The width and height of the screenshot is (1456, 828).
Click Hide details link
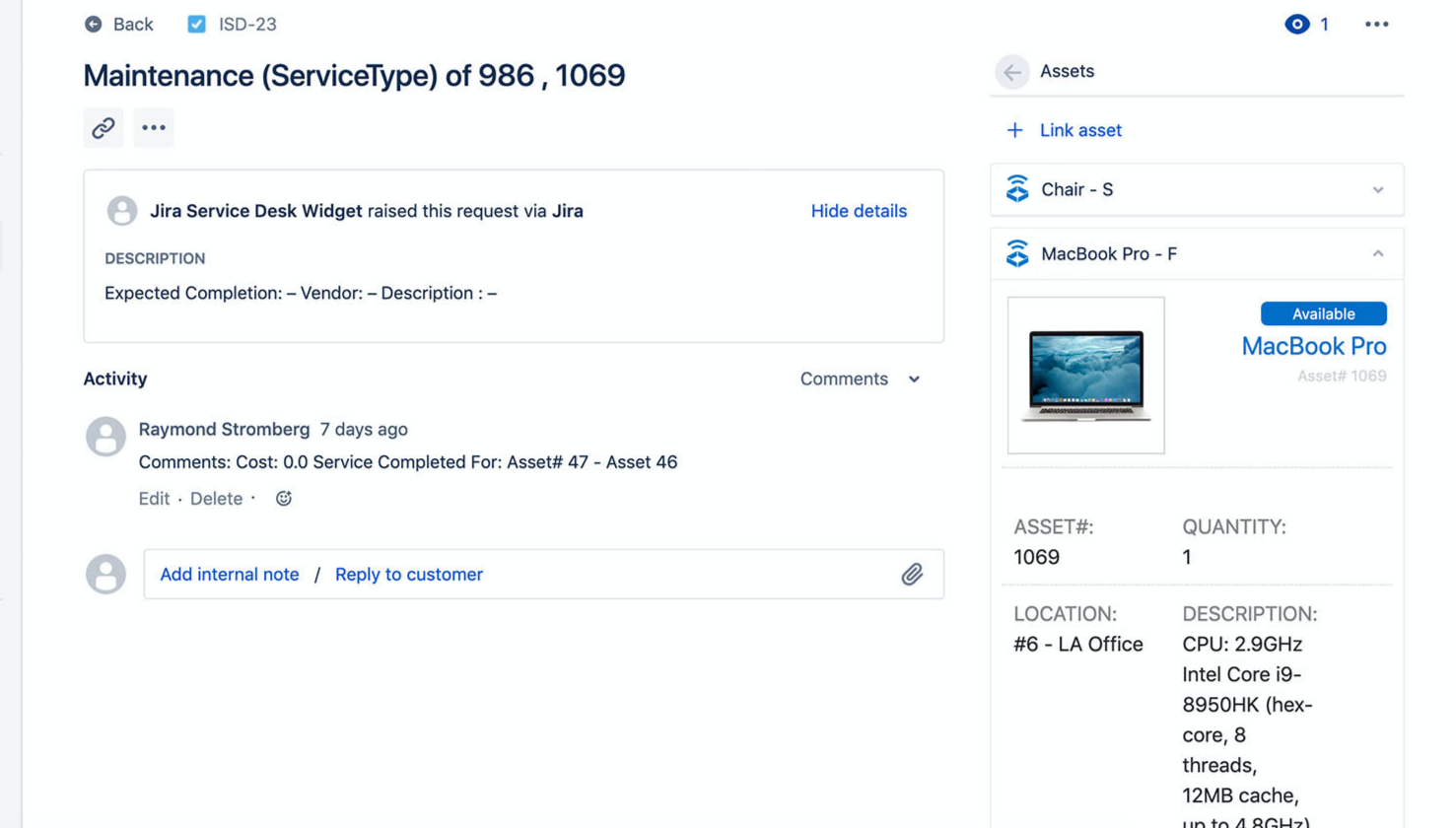click(859, 211)
